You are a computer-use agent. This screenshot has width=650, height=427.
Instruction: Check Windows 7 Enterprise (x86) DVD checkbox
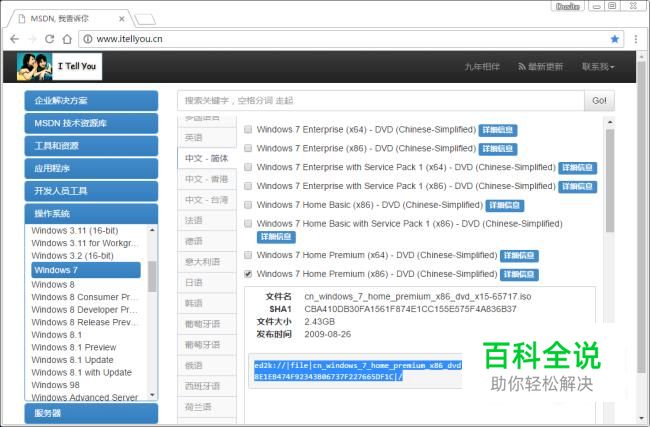(248, 148)
